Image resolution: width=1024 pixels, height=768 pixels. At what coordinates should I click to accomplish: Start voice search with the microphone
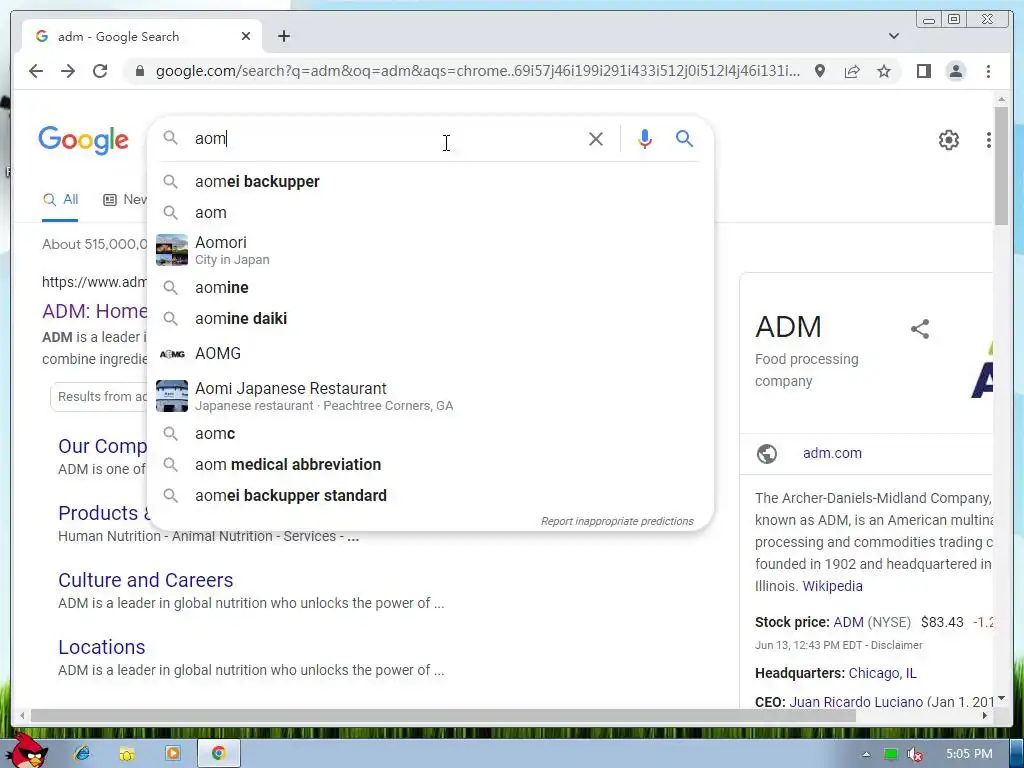645,138
